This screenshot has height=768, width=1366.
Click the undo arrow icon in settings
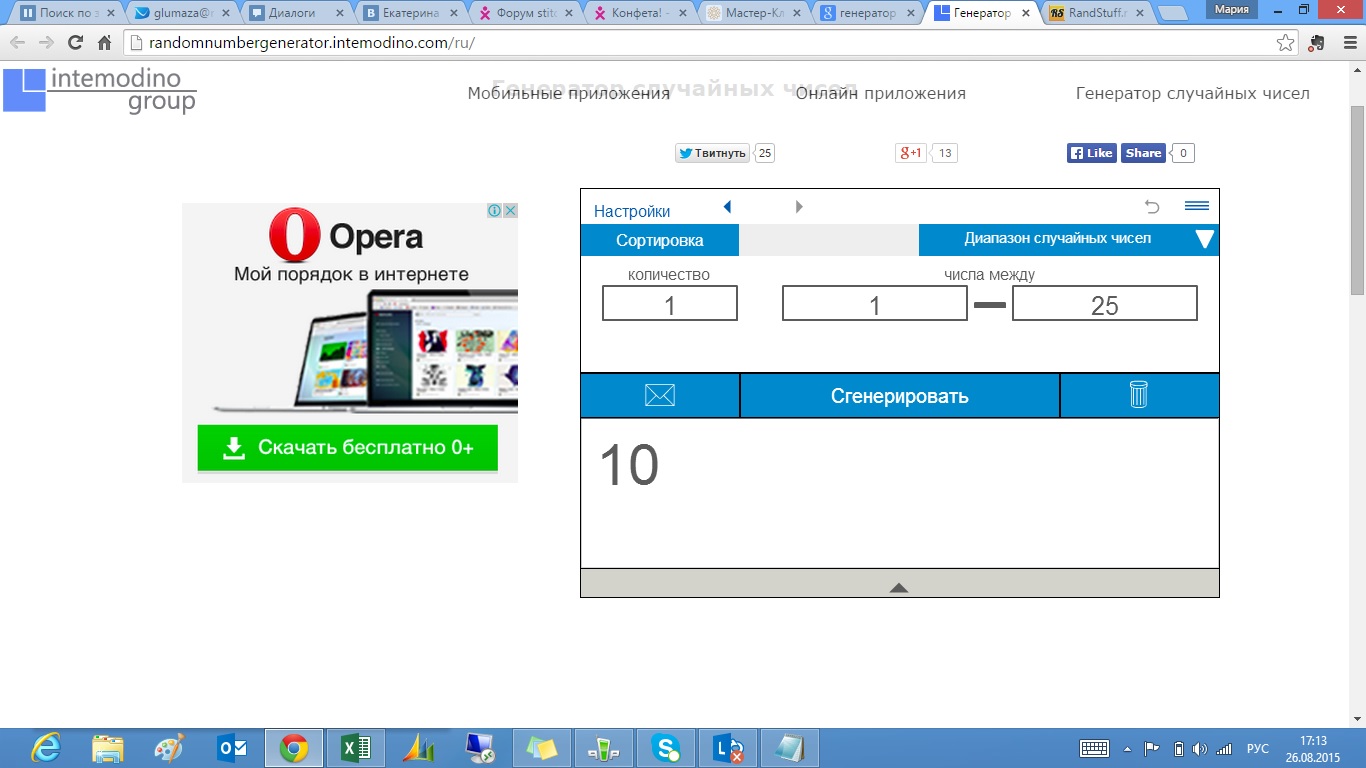coord(1152,207)
